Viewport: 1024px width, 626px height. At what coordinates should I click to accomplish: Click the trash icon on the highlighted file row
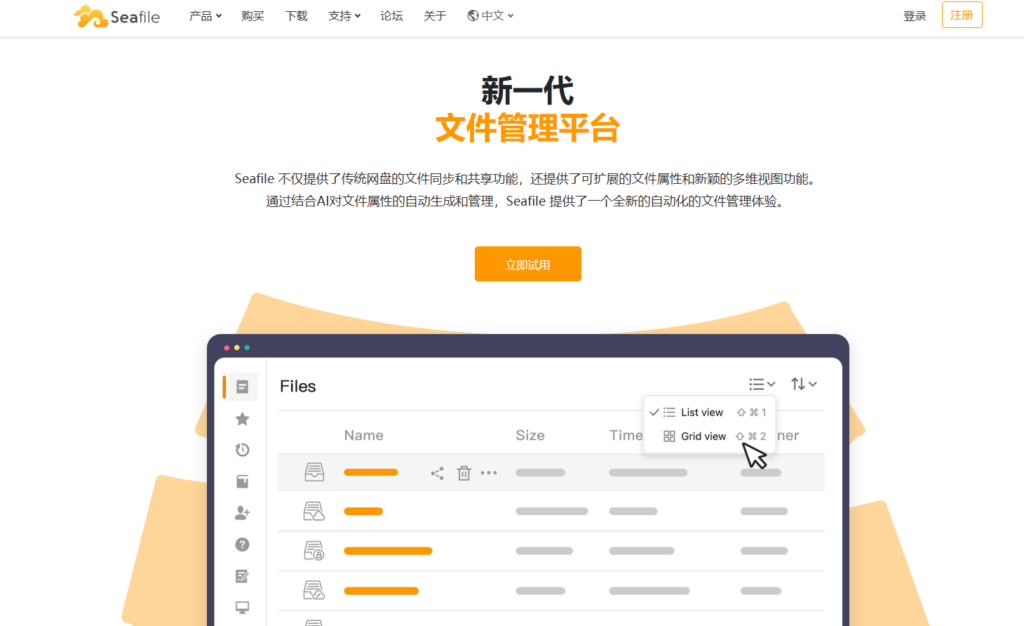tap(463, 472)
